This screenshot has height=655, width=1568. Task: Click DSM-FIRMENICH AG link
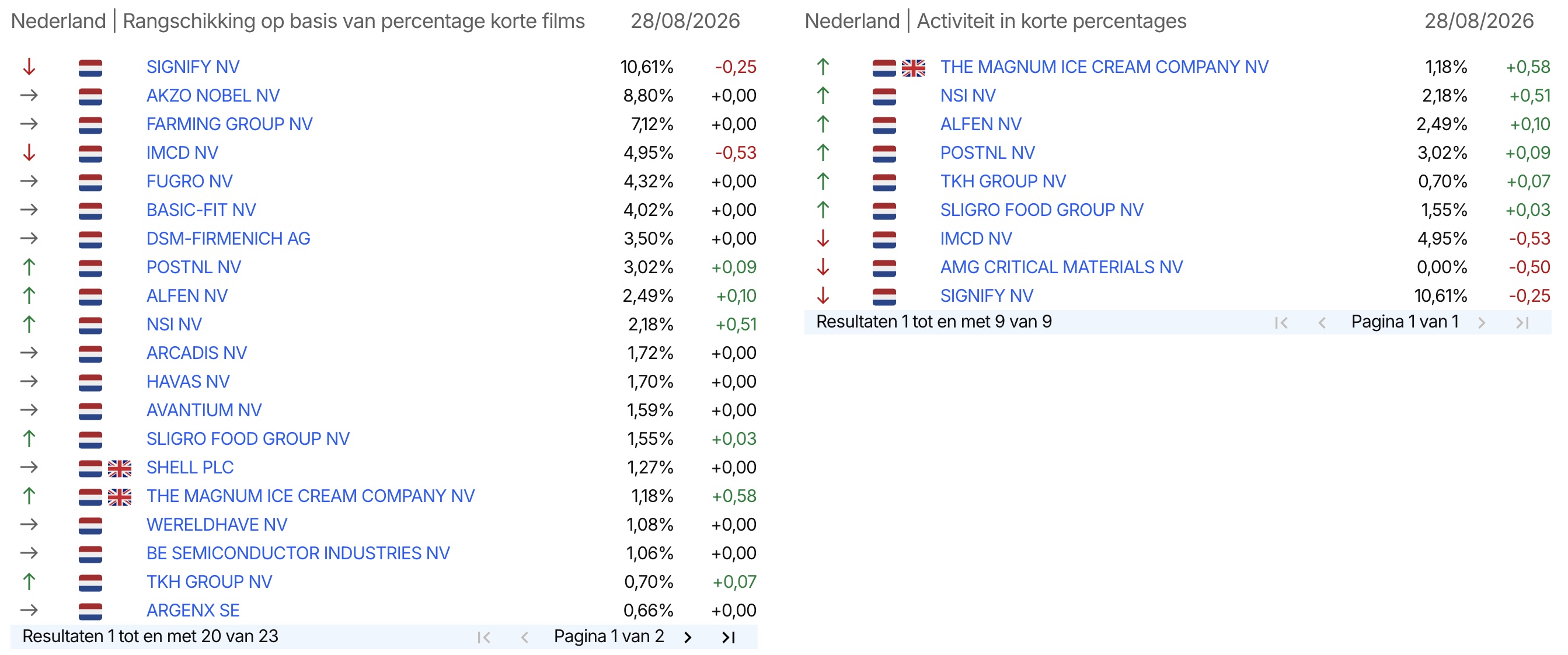pos(228,239)
